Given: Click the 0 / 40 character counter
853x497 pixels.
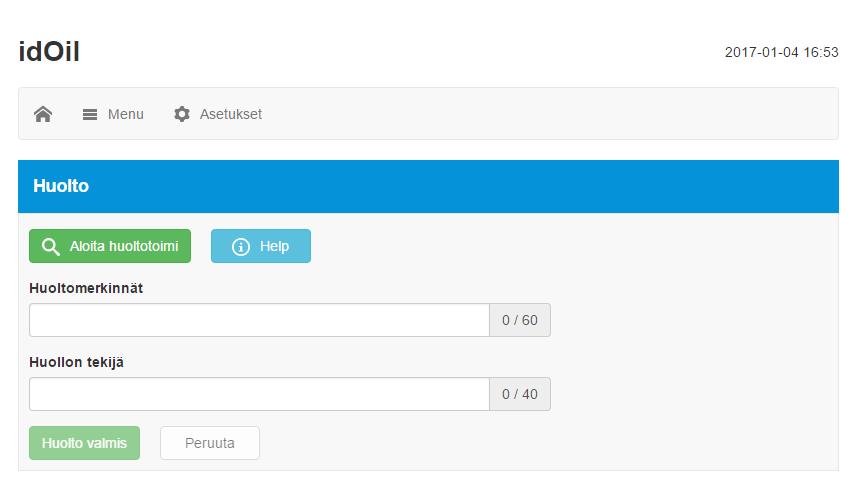Looking at the screenshot, I should [520, 394].
